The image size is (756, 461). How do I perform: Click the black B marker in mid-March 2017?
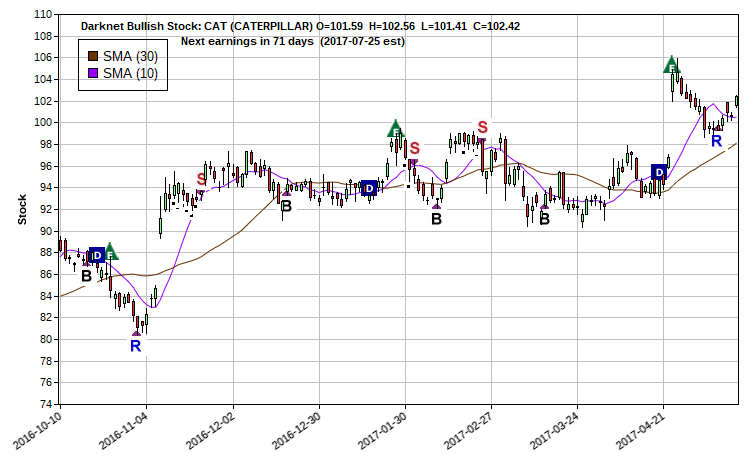pyautogui.click(x=544, y=219)
